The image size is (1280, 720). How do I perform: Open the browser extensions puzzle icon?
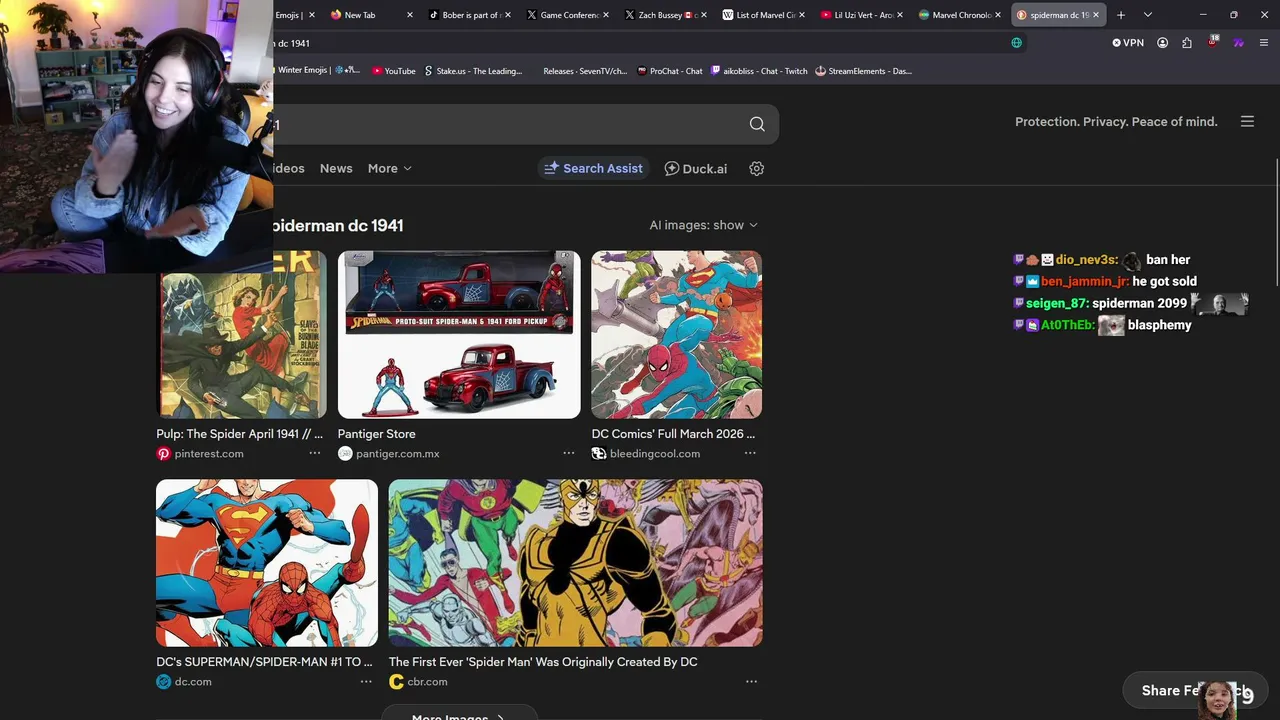point(1187,43)
